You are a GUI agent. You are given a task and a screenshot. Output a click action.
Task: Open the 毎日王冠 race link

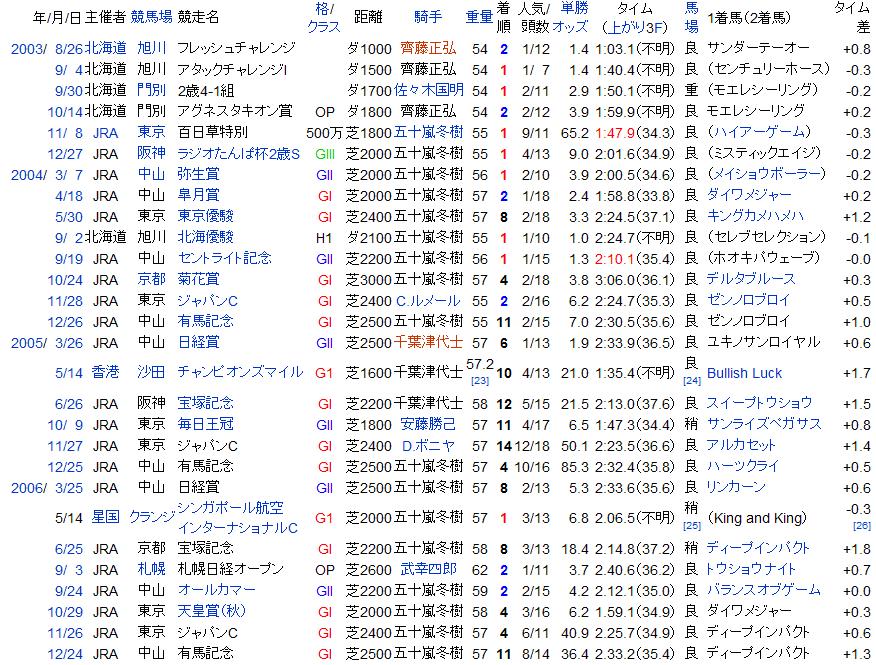(206, 424)
